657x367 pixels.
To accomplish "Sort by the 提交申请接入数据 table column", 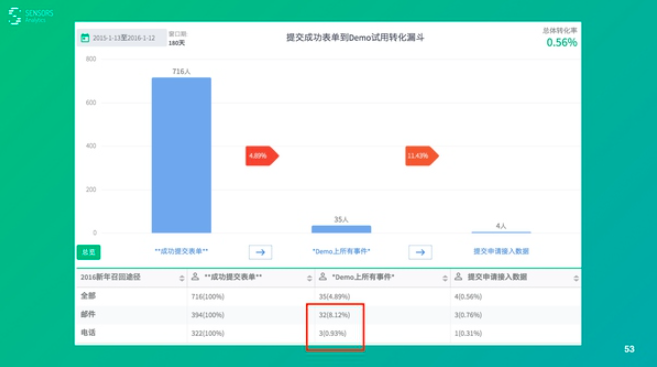I will tap(576, 278).
